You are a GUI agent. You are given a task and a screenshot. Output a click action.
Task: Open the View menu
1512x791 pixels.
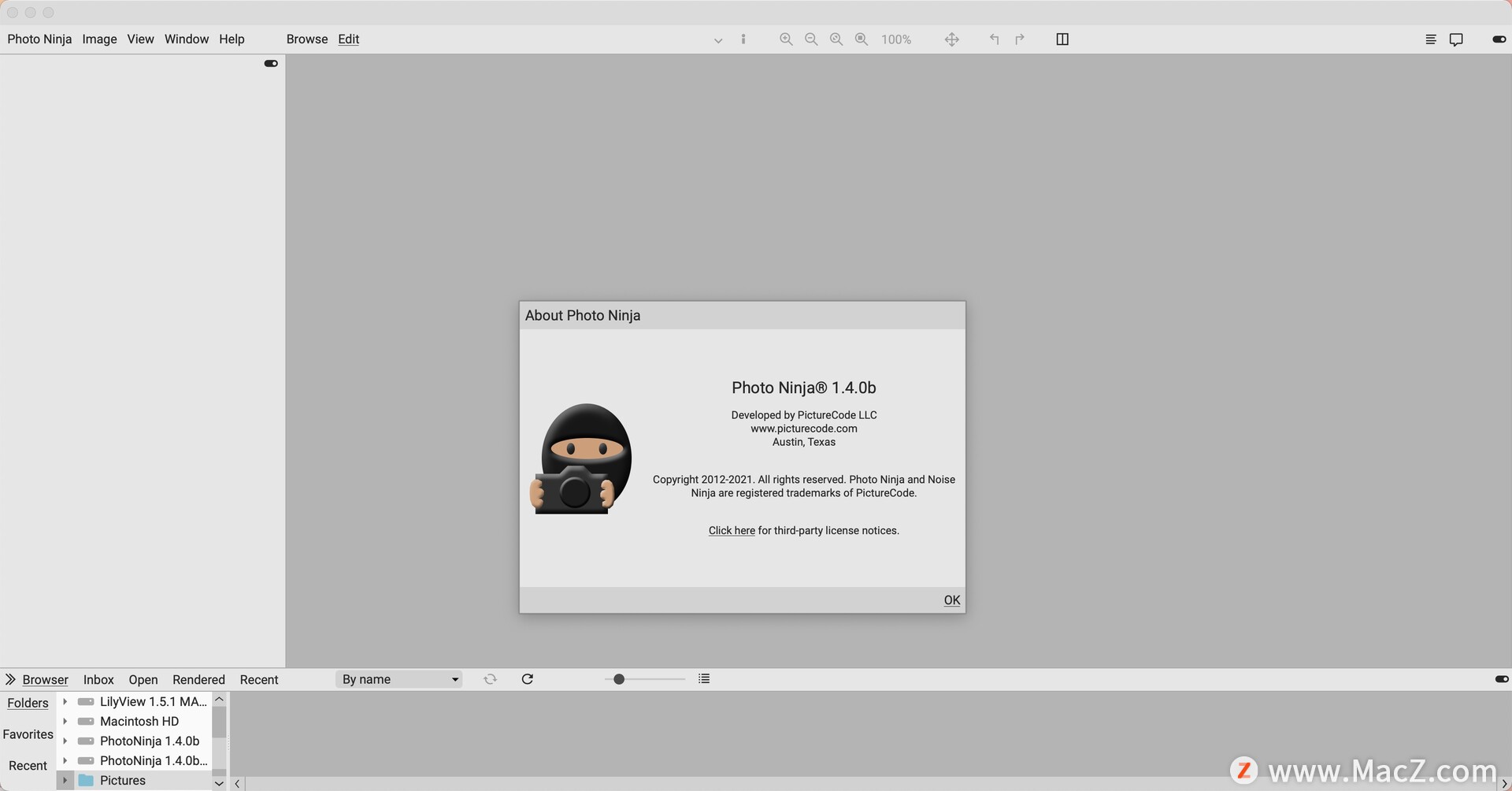pyautogui.click(x=140, y=39)
